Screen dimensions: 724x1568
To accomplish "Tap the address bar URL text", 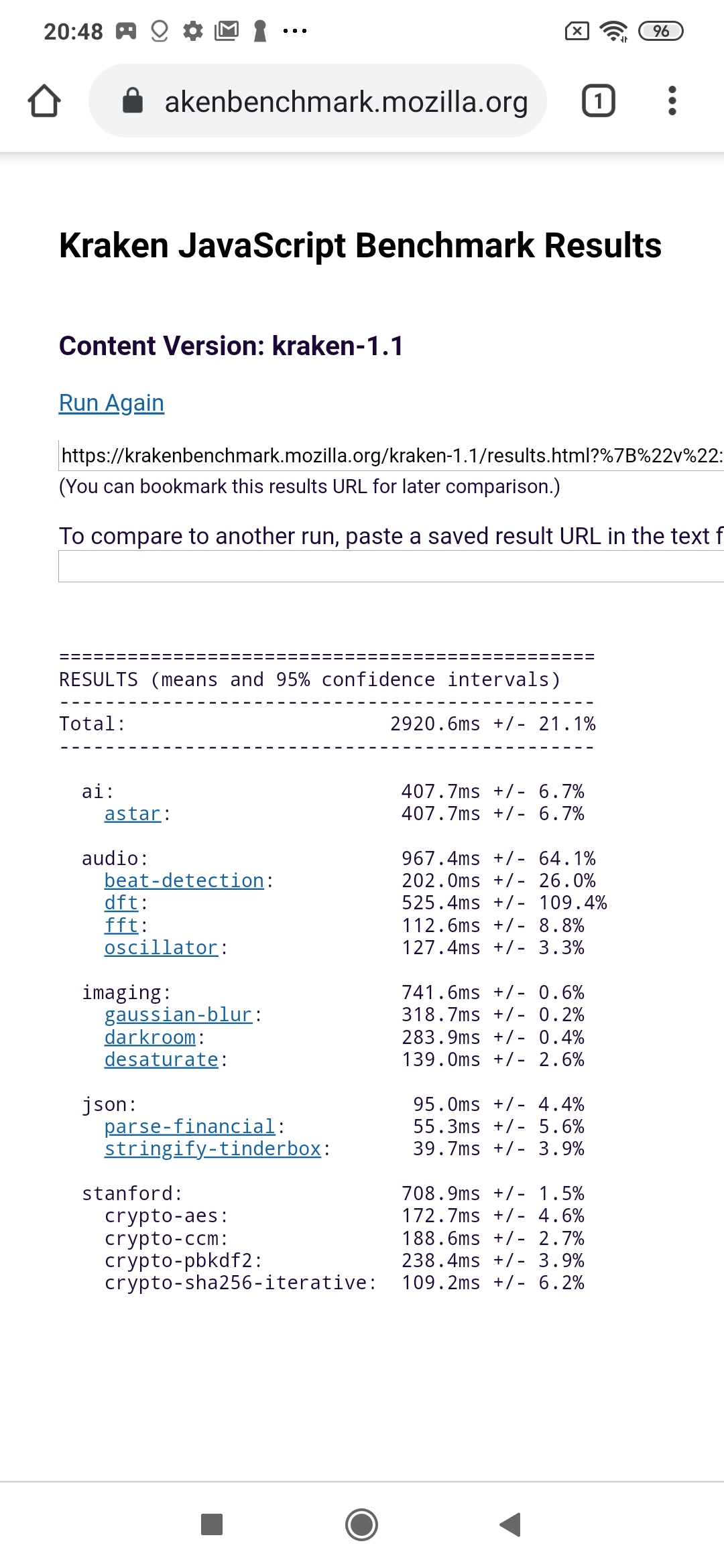I will point(346,101).
